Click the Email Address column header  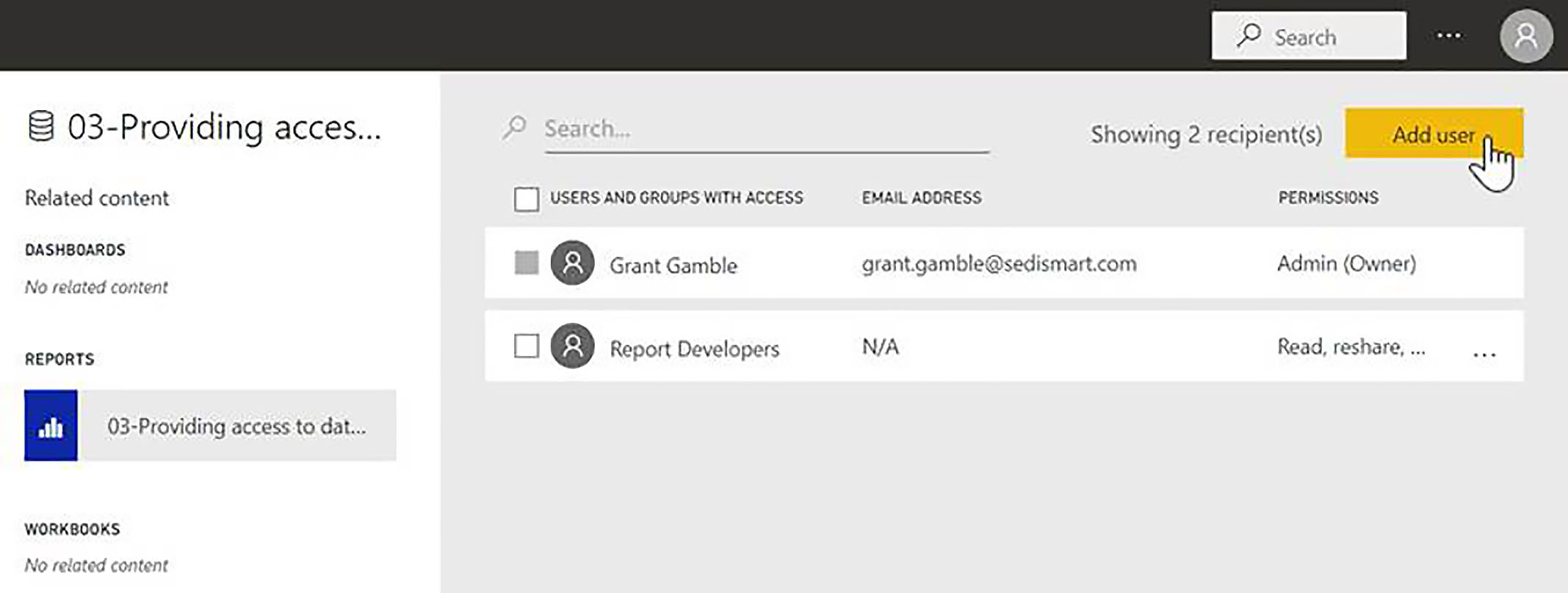pos(921,197)
